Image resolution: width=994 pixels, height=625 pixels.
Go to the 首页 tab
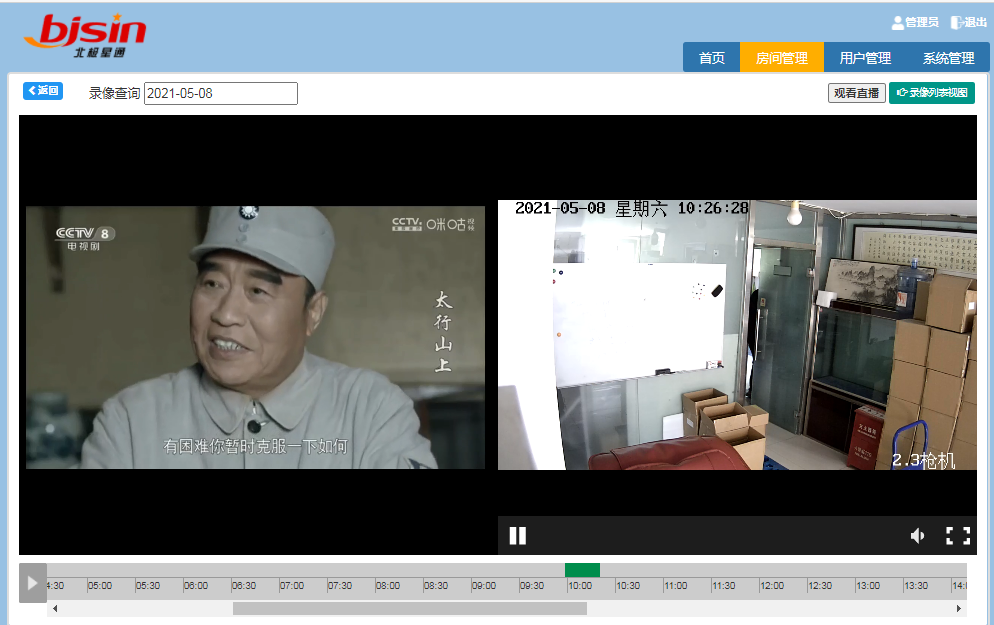click(x=711, y=58)
